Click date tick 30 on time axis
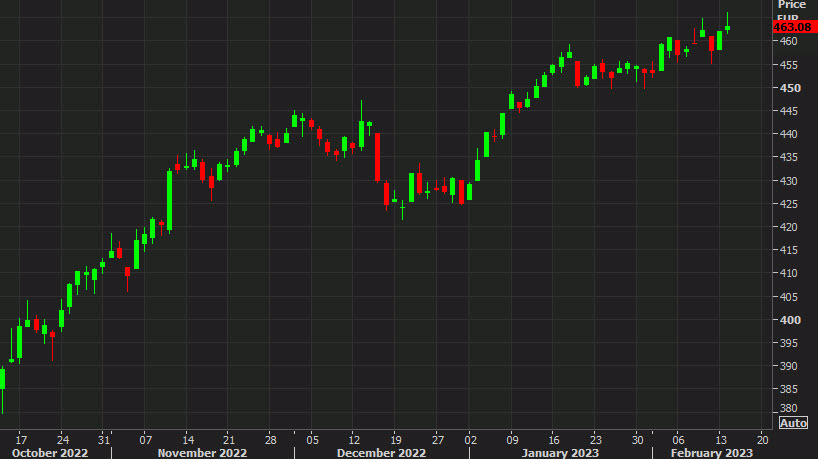Image resolution: width=818 pixels, height=459 pixels. pyautogui.click(x=637, y=440)
